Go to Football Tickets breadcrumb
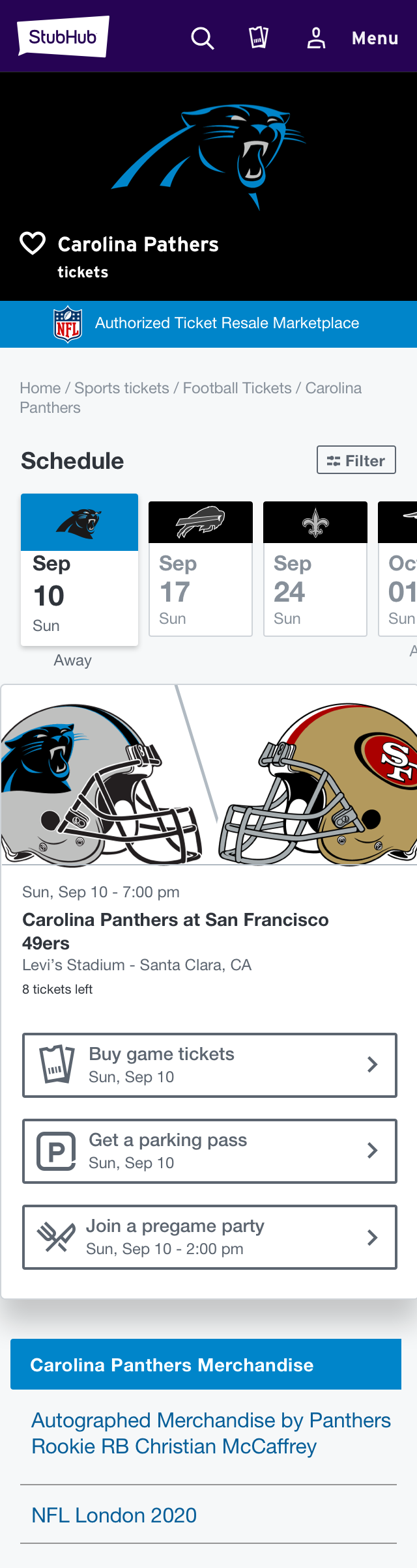The height and width of the screenshot is (1568, 417). [x=237, y=388]
